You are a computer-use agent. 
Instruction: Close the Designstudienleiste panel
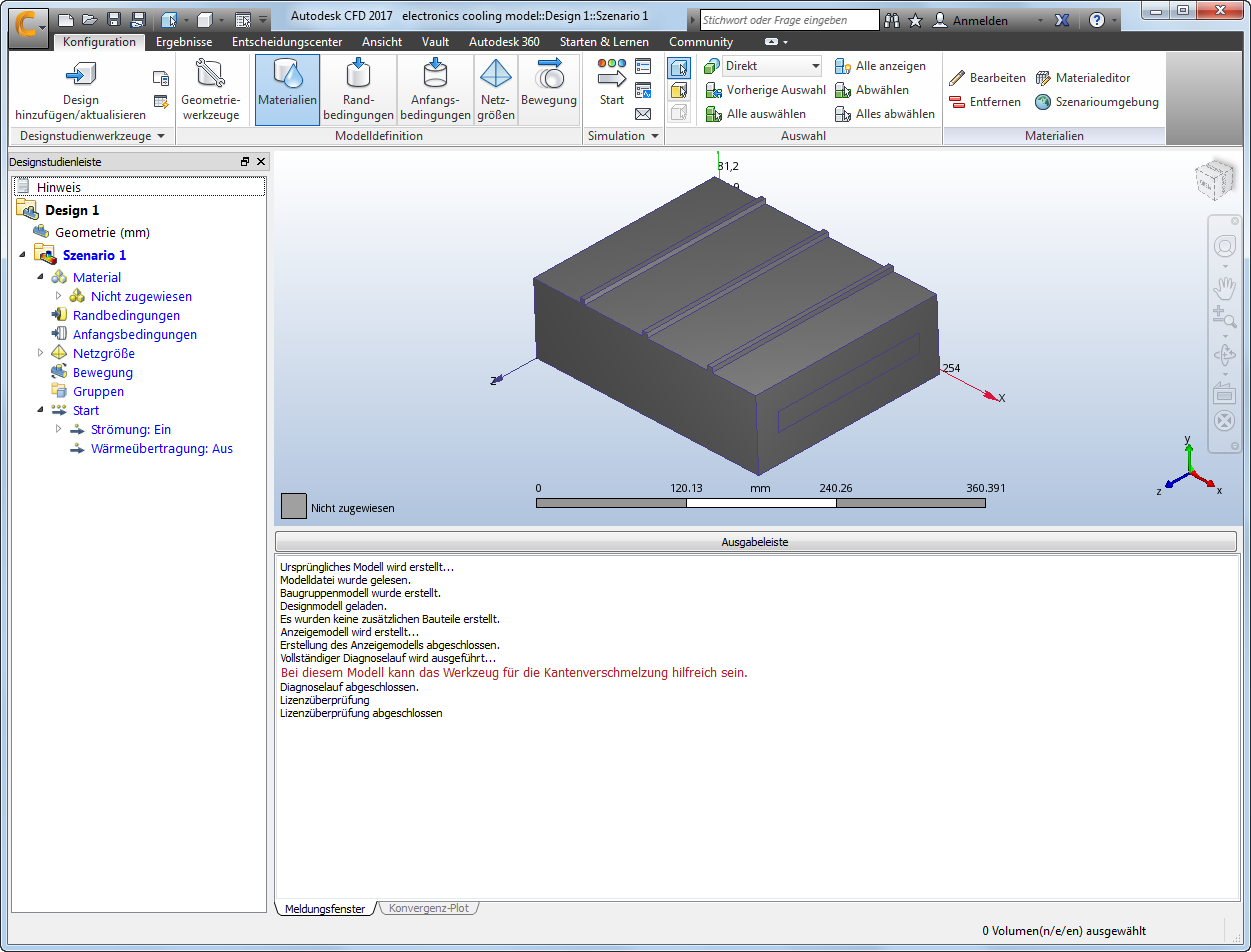[262, 161]
